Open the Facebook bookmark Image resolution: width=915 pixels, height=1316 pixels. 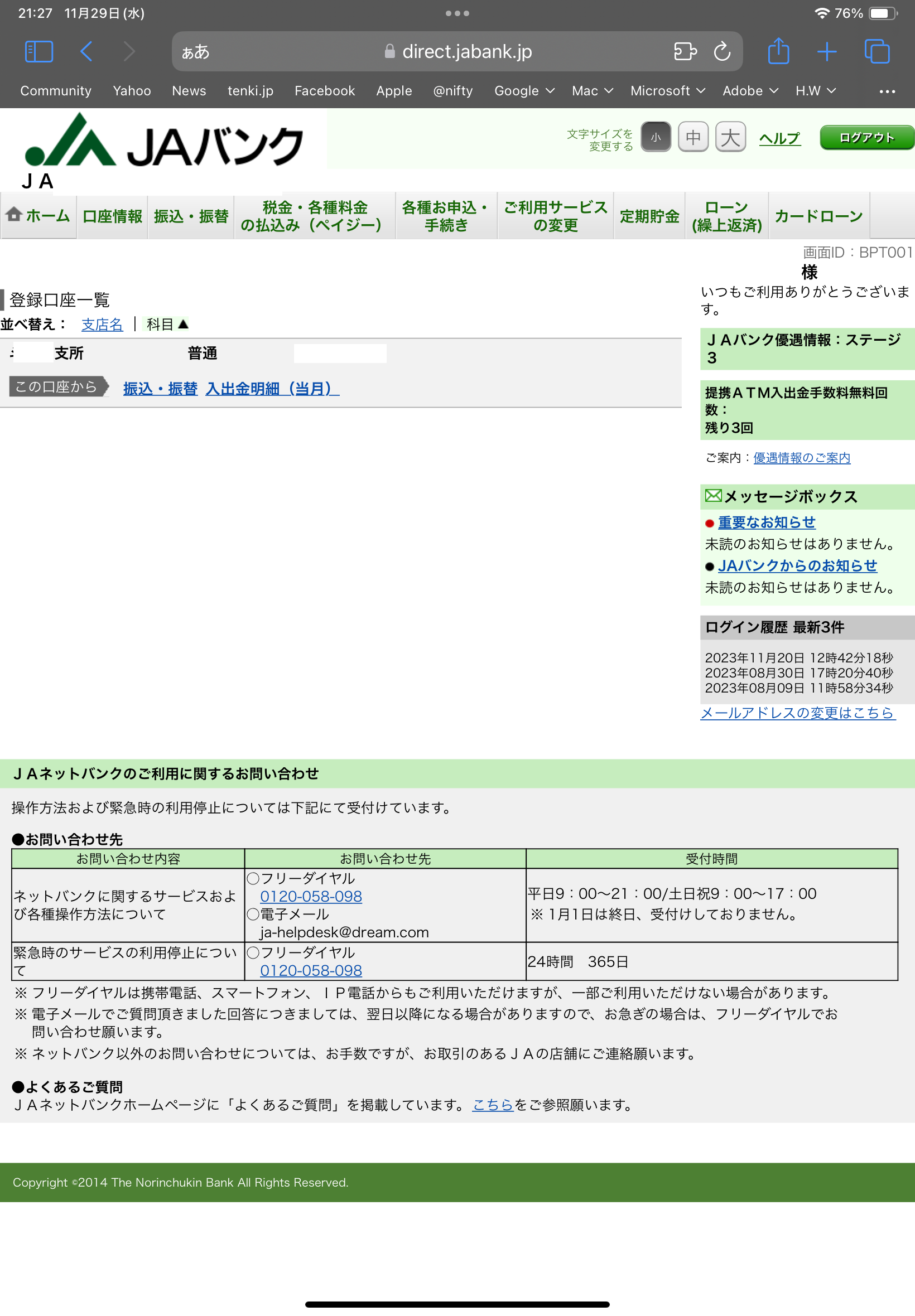pyautogui.click(x=325, y=90)
